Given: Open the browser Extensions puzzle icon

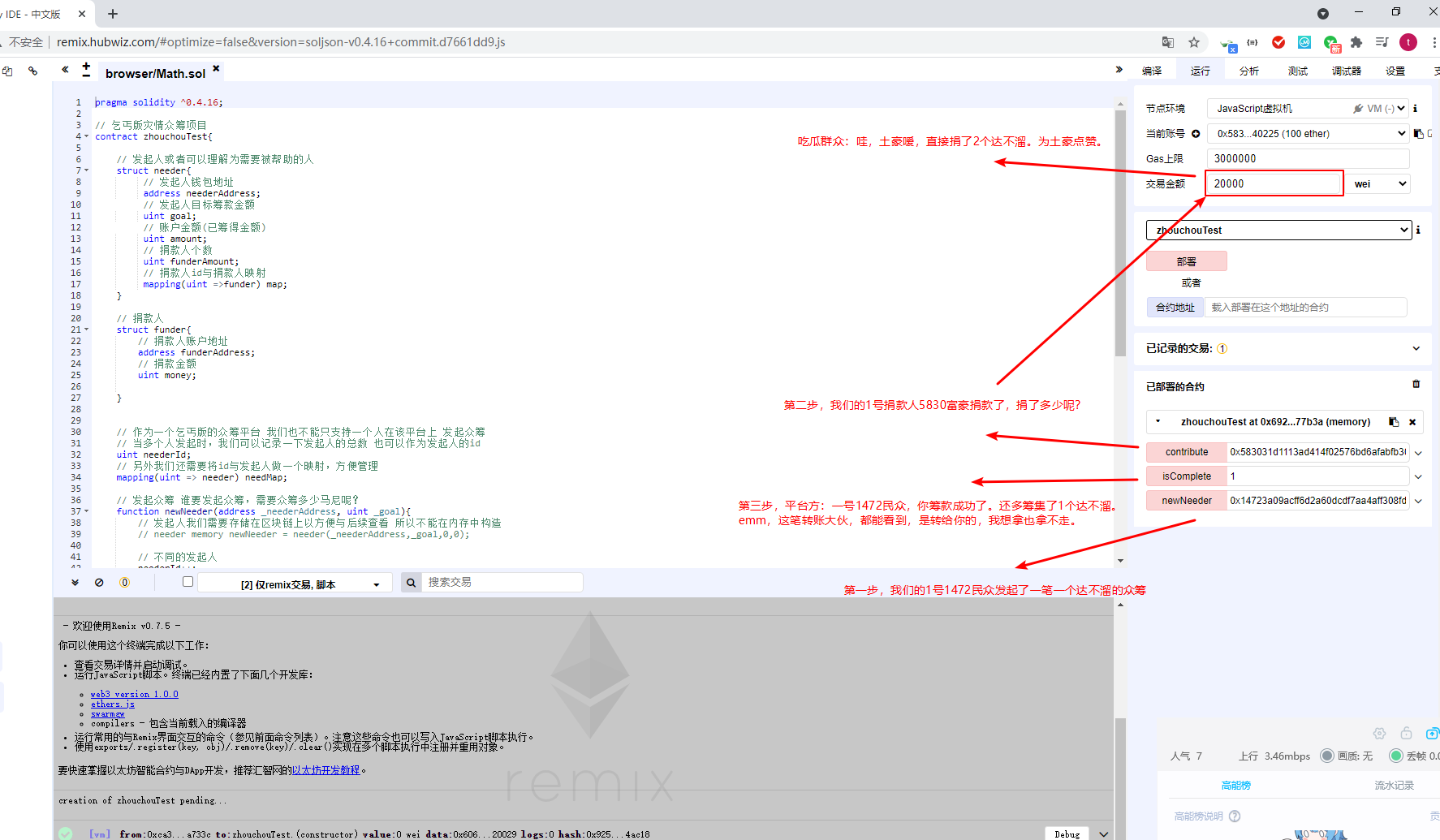Looking at the screenshot, I should coord(1356,42).
